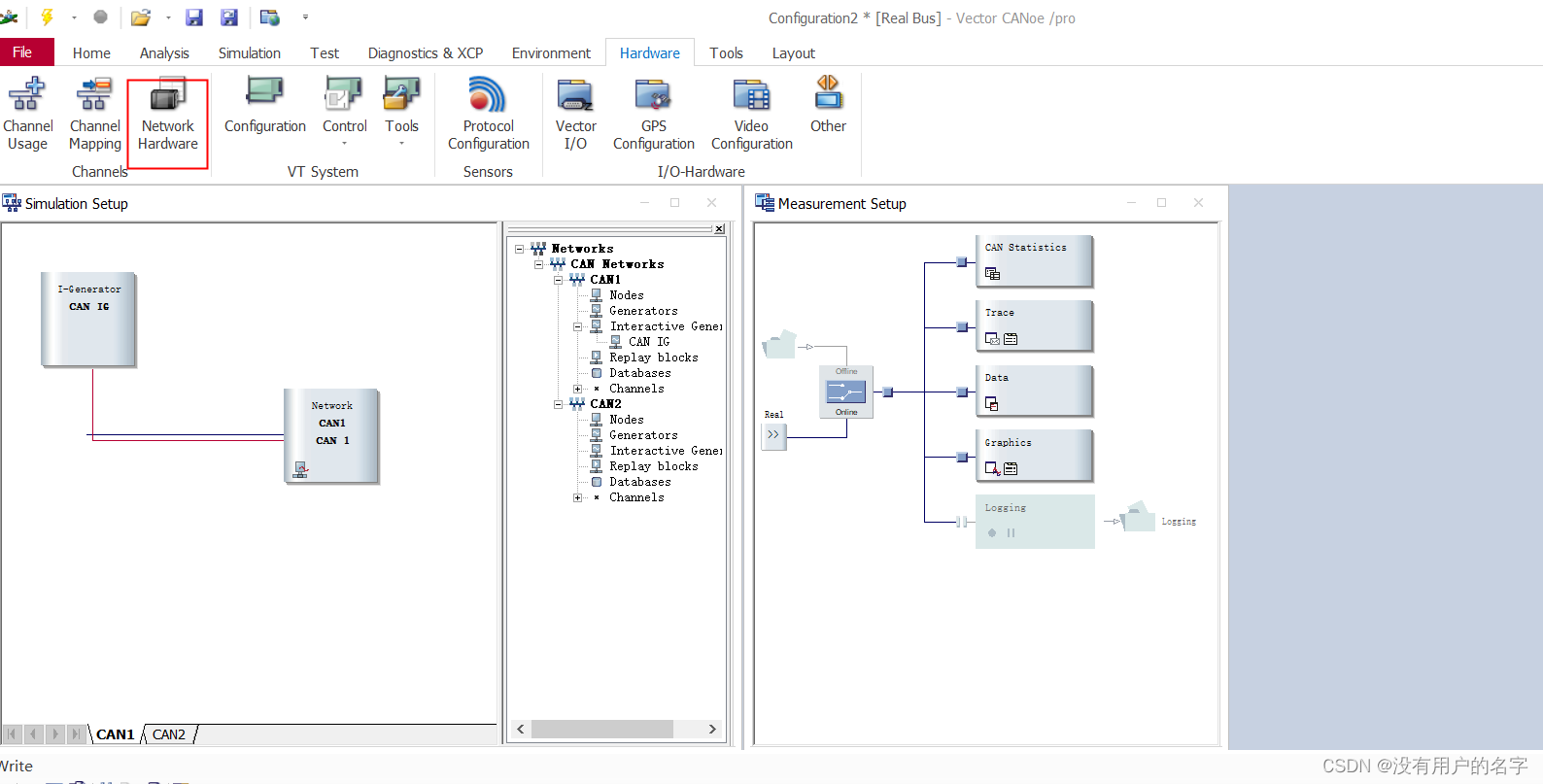Click the hot spot before Trace block
The image size is (1543, 784).
click(x=962, y=327)
